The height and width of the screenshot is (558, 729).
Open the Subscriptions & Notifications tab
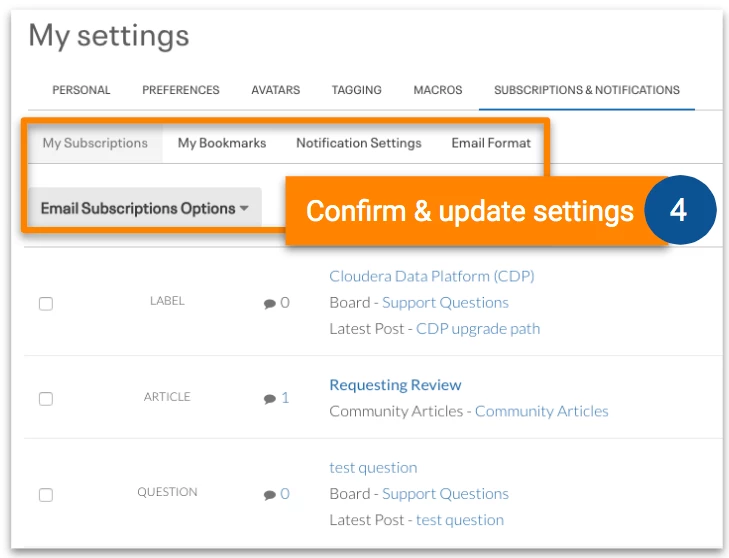(x=587, y=90)
